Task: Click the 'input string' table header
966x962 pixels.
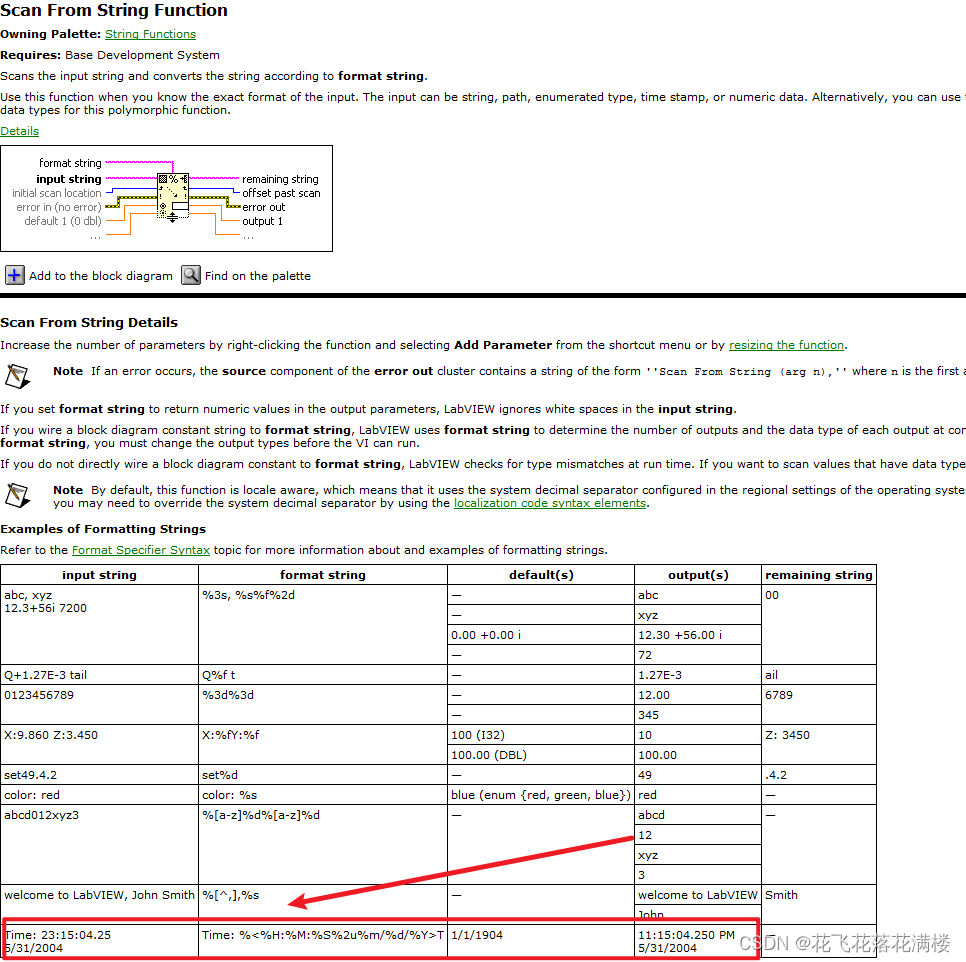Action: click(99, 575)
